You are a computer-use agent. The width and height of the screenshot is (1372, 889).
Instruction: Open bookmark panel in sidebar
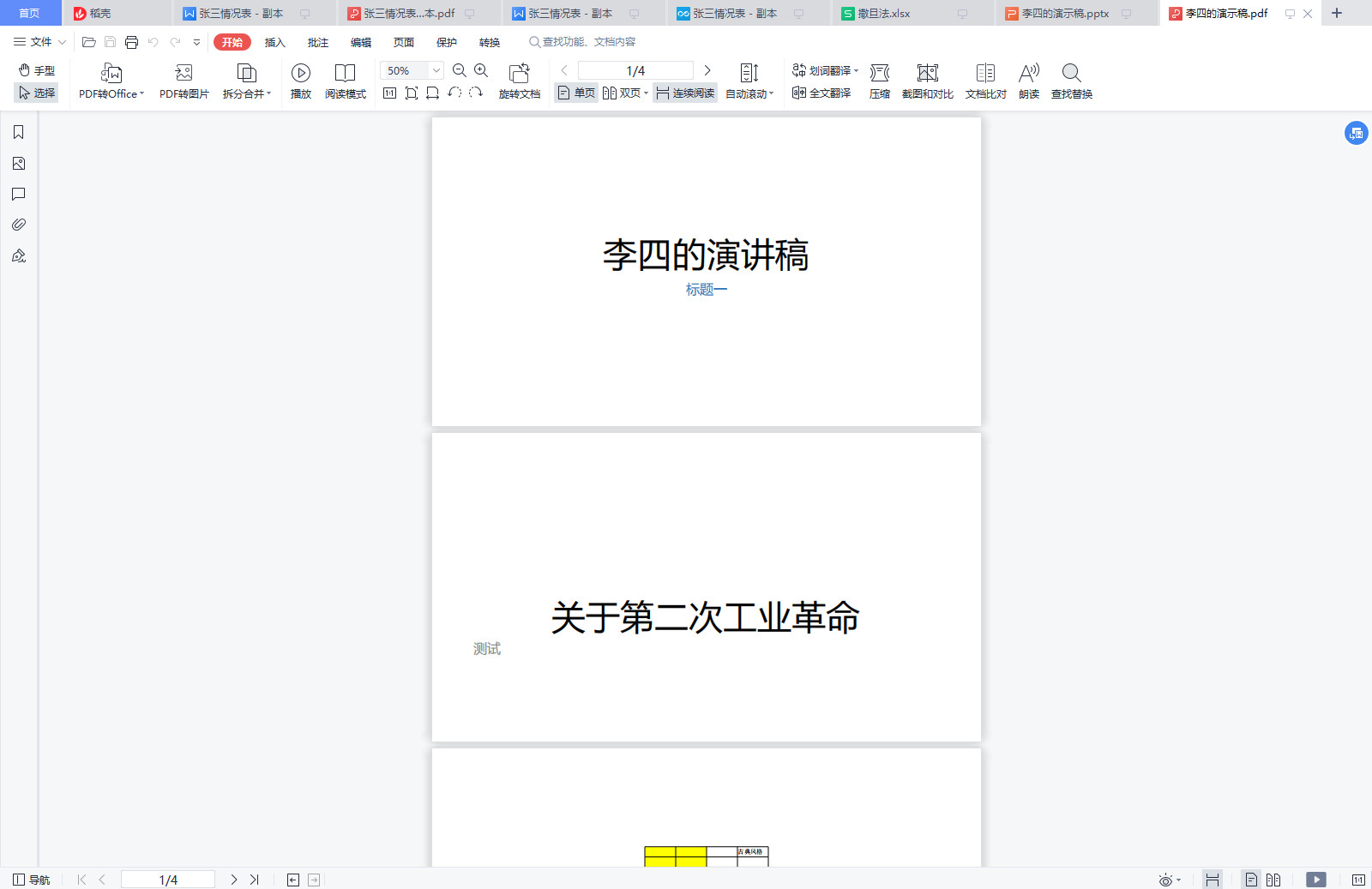pyautogui.click(x=19, y=132)
